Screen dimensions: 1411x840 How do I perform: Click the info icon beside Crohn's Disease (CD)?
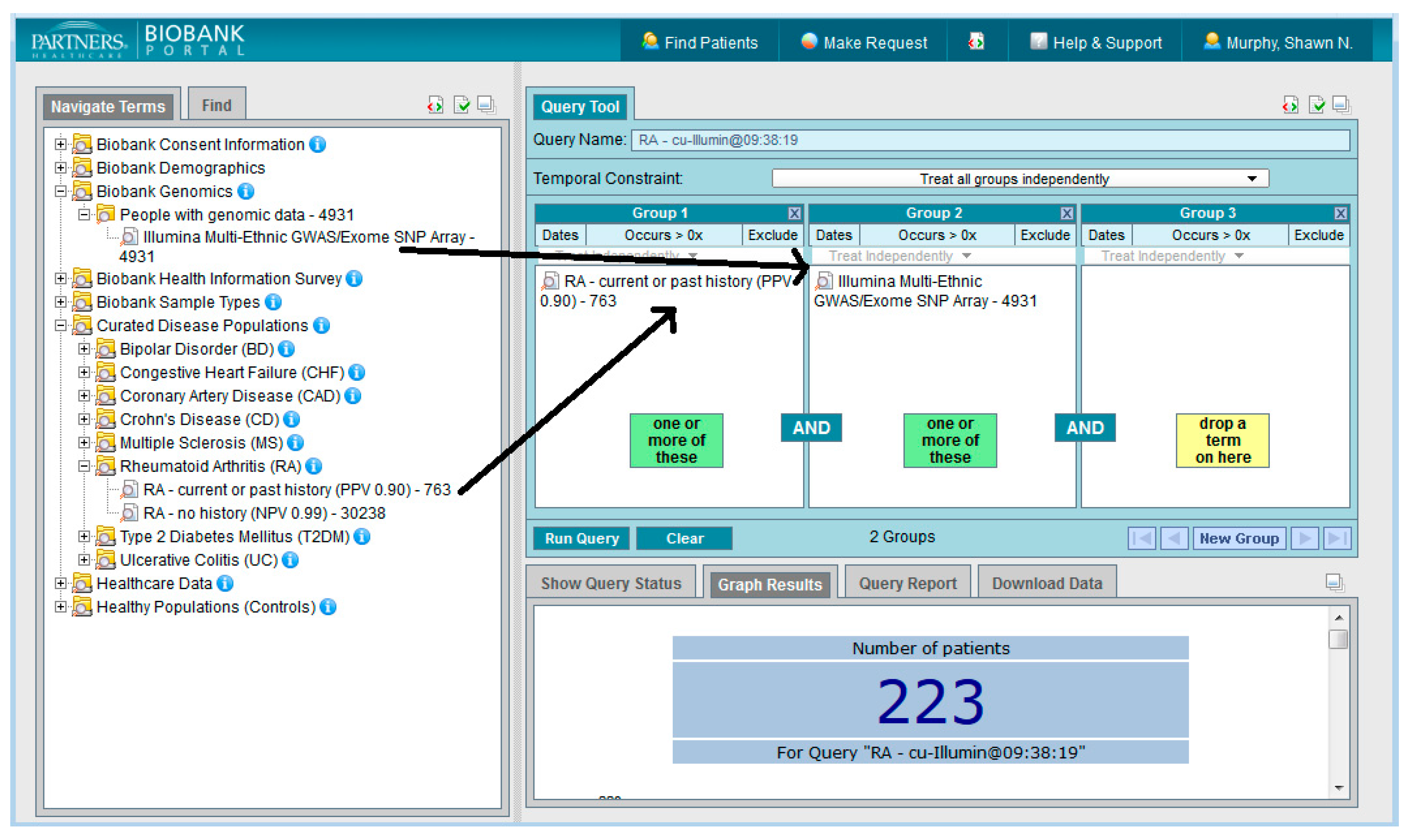click(292, 420)
